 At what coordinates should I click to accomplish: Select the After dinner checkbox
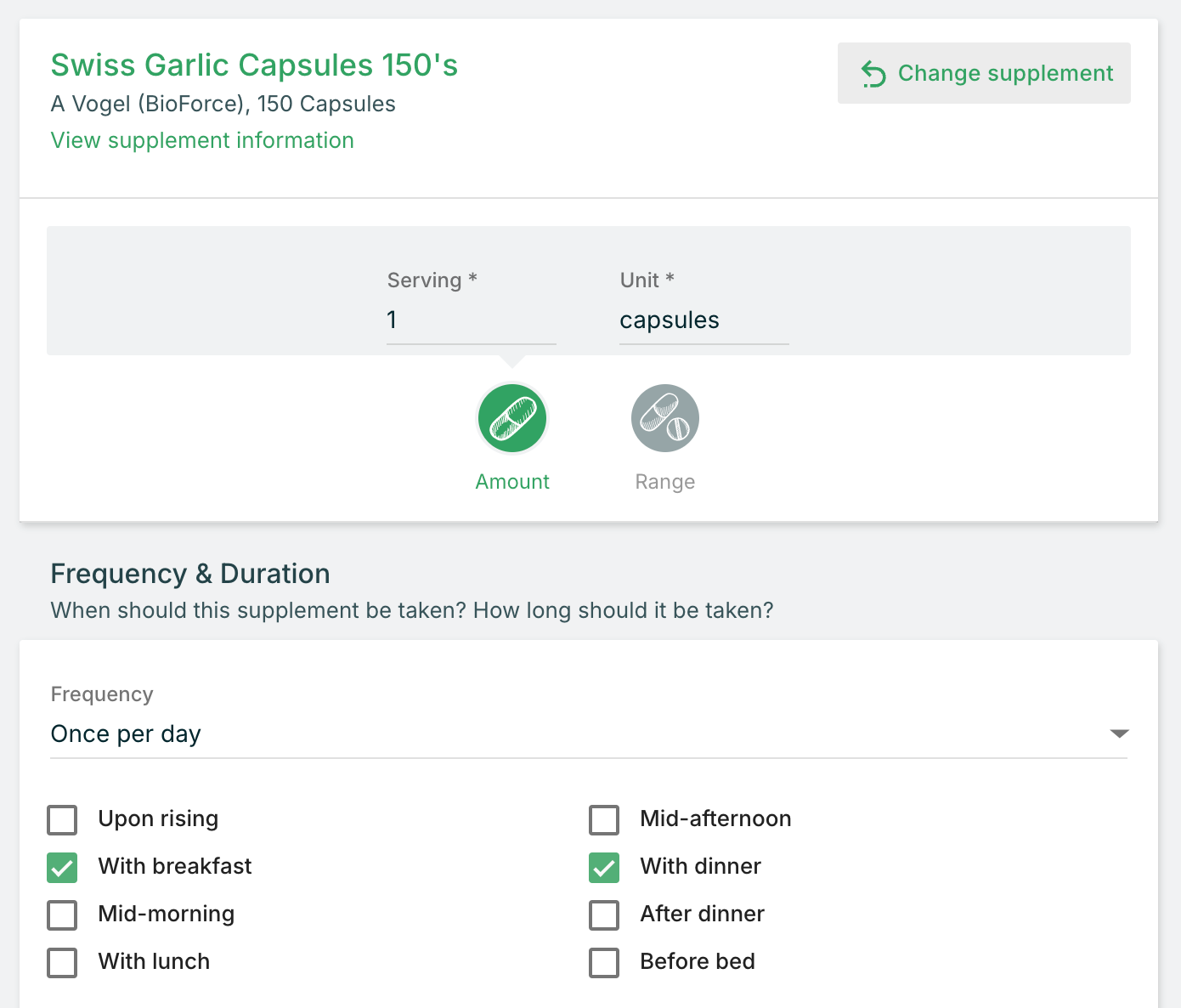point(604,915)
